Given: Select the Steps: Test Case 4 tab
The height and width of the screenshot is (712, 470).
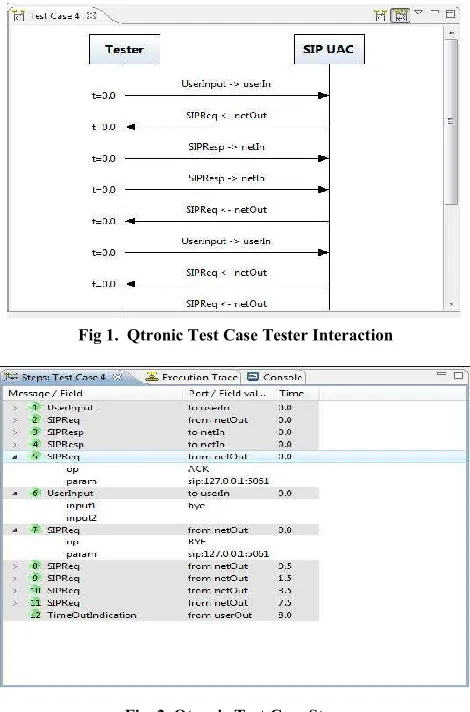Looking at the screenshot, I should coord(64,377).
